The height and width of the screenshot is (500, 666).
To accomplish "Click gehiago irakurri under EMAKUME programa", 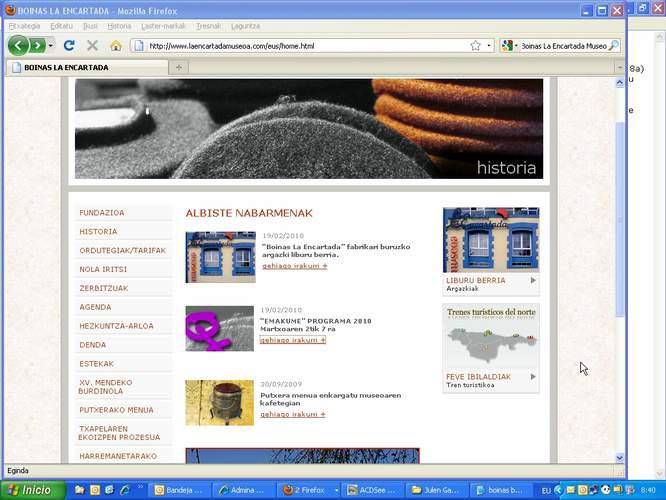I will coord(293,340).
